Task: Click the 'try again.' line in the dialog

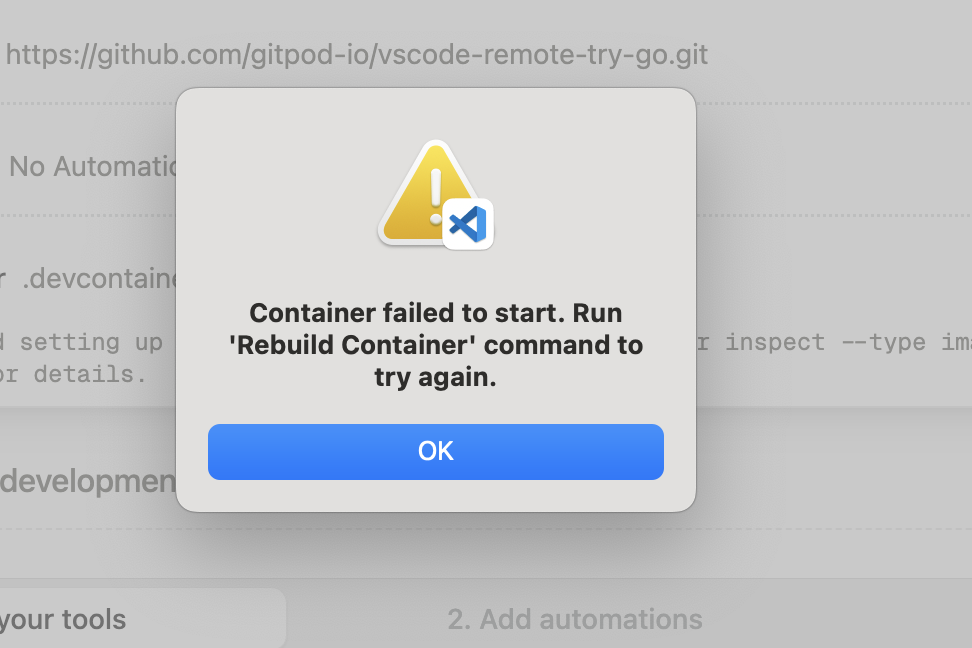Action: (436, 378)
